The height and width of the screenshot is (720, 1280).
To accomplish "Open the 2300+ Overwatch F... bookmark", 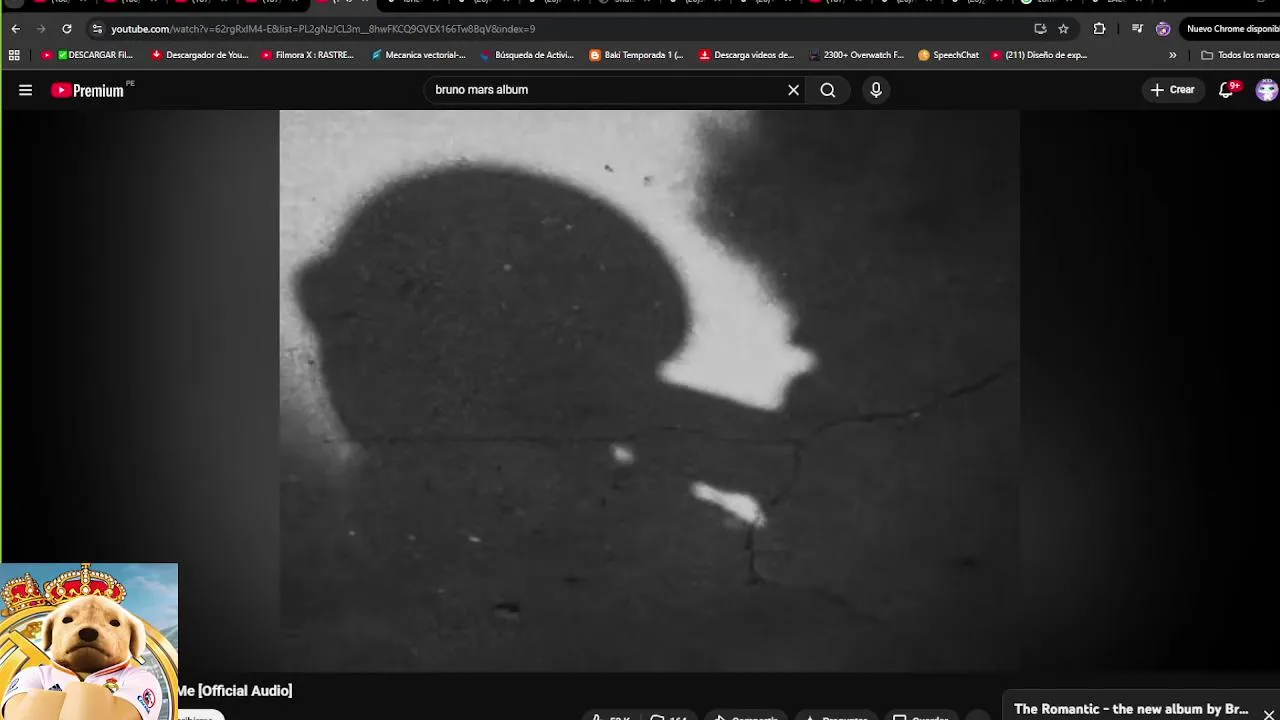I will (856, 55).
